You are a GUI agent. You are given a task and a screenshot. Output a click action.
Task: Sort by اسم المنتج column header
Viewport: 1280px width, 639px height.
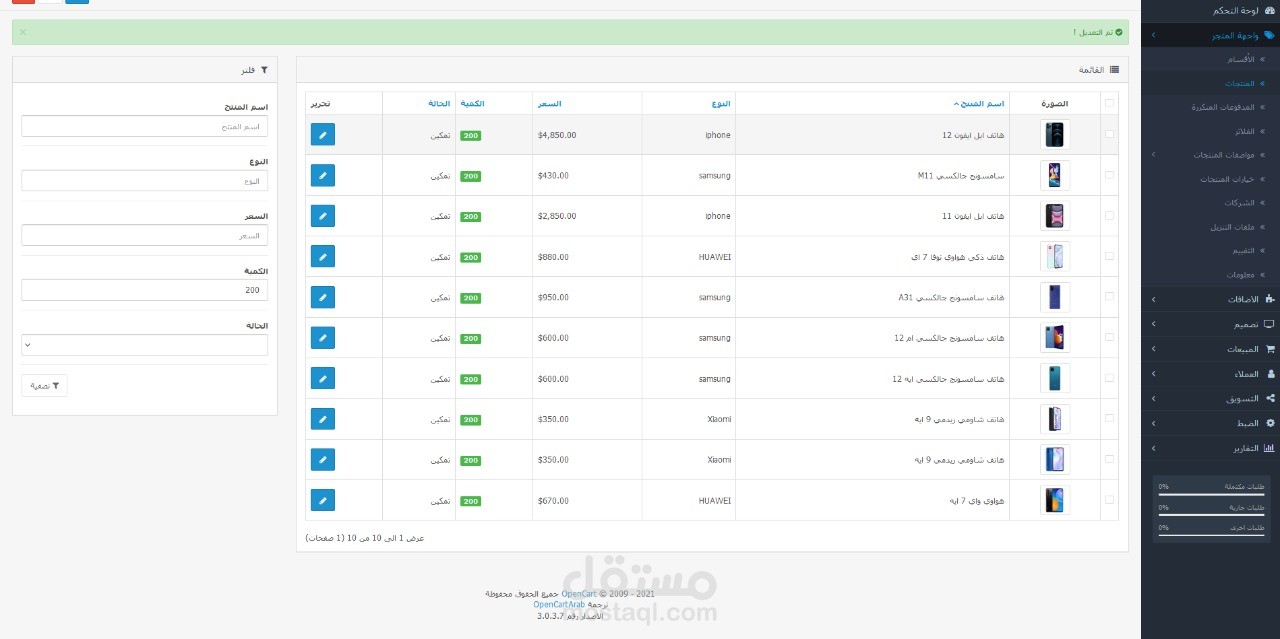click(981, 103)
